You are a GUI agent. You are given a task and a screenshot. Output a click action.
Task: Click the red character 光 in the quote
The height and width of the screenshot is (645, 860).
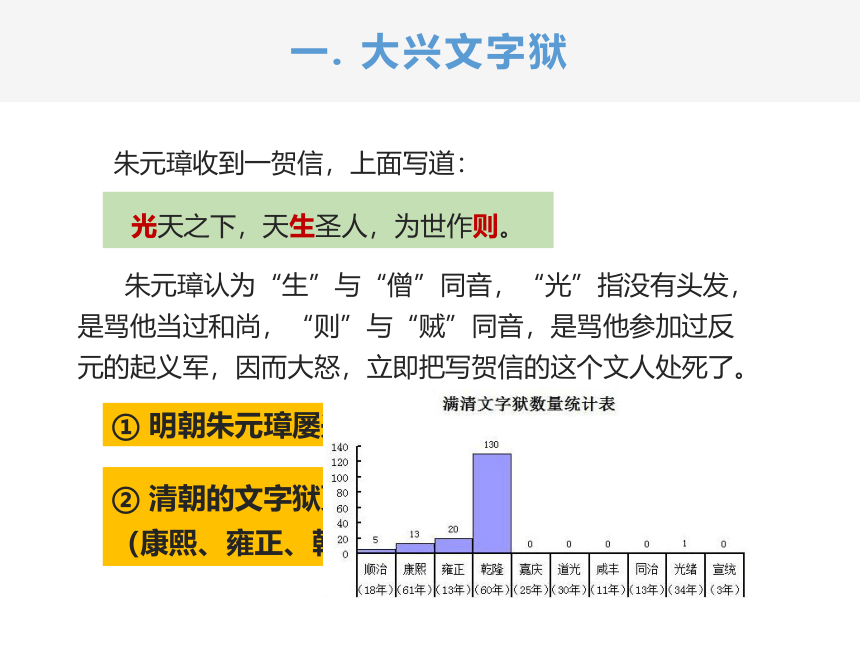144,226
